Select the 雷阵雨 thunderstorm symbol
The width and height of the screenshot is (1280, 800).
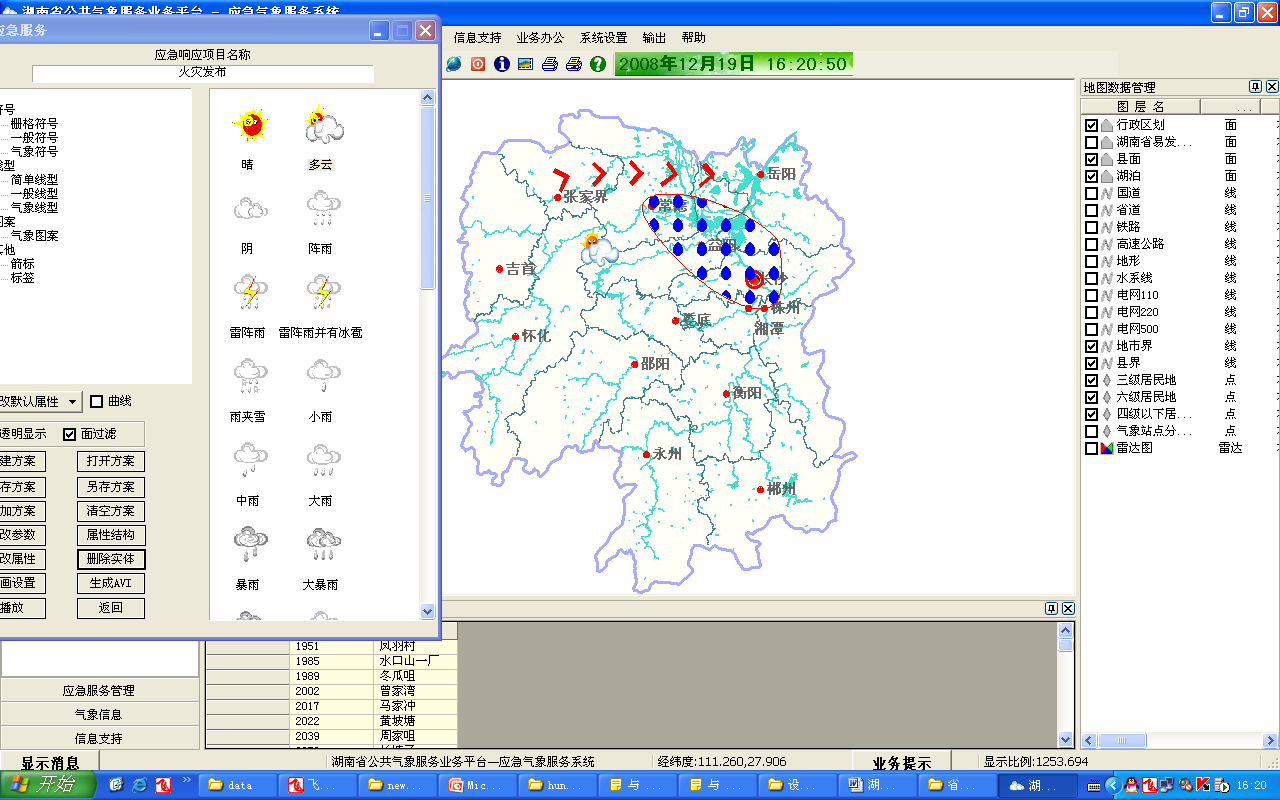tap(248, 294)
